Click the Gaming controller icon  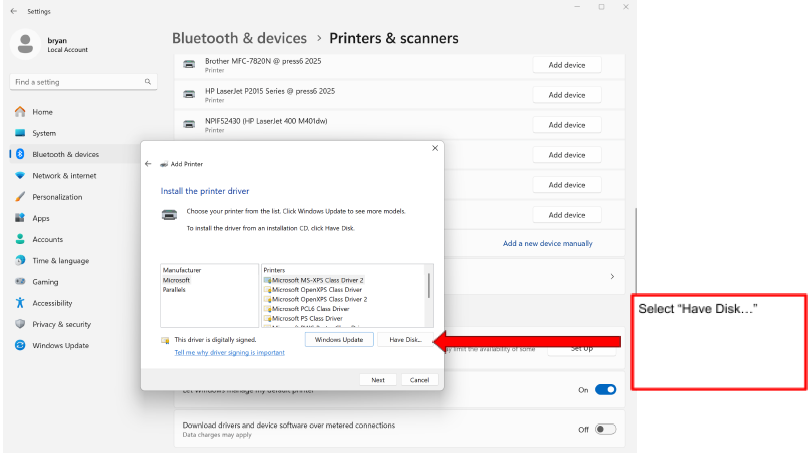20,281
